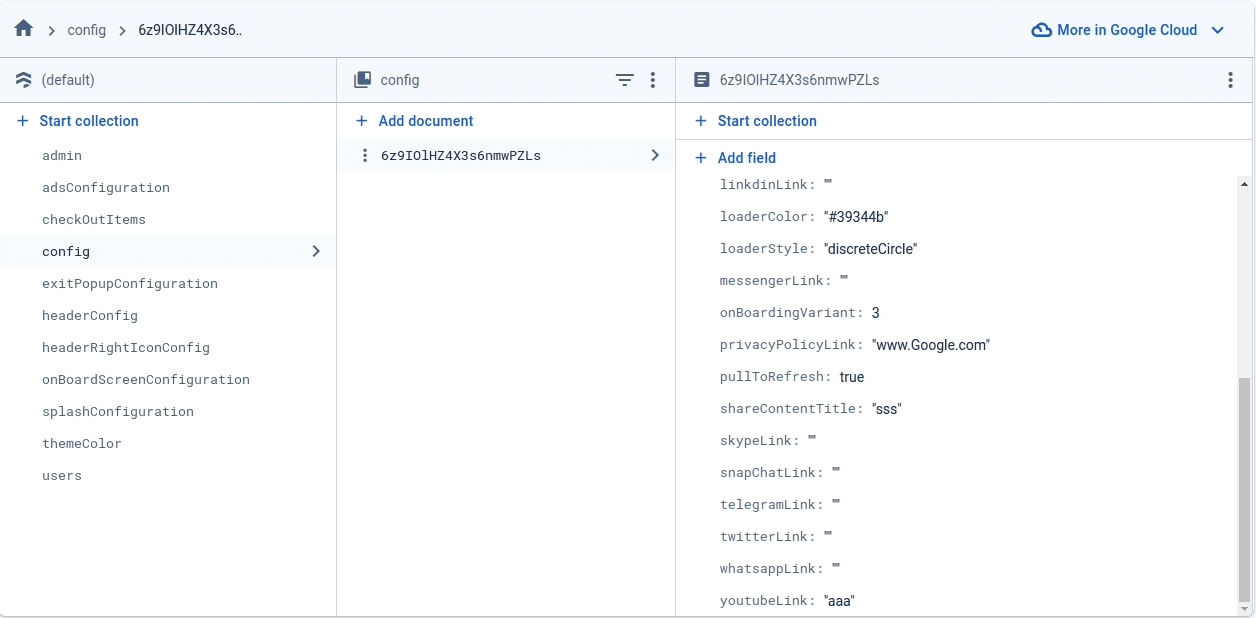
Task: Open the config collection filter icon
Action: tap(625, 80)
